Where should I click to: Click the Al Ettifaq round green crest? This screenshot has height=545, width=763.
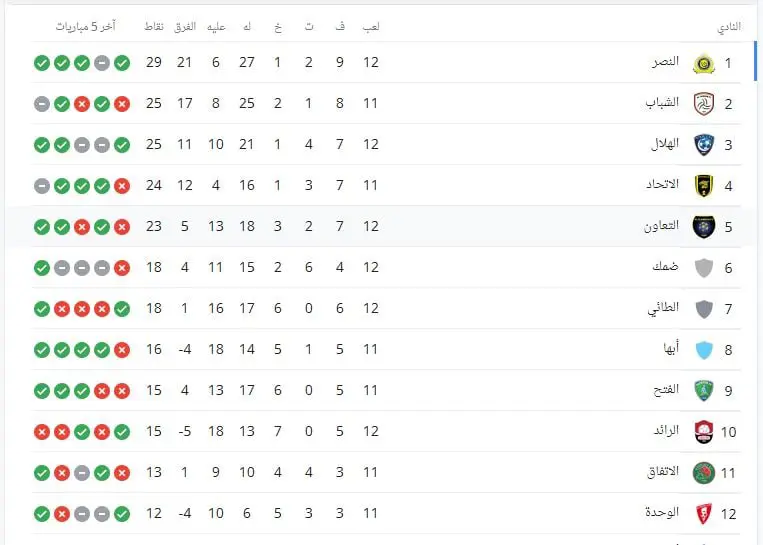pos(704,472)
